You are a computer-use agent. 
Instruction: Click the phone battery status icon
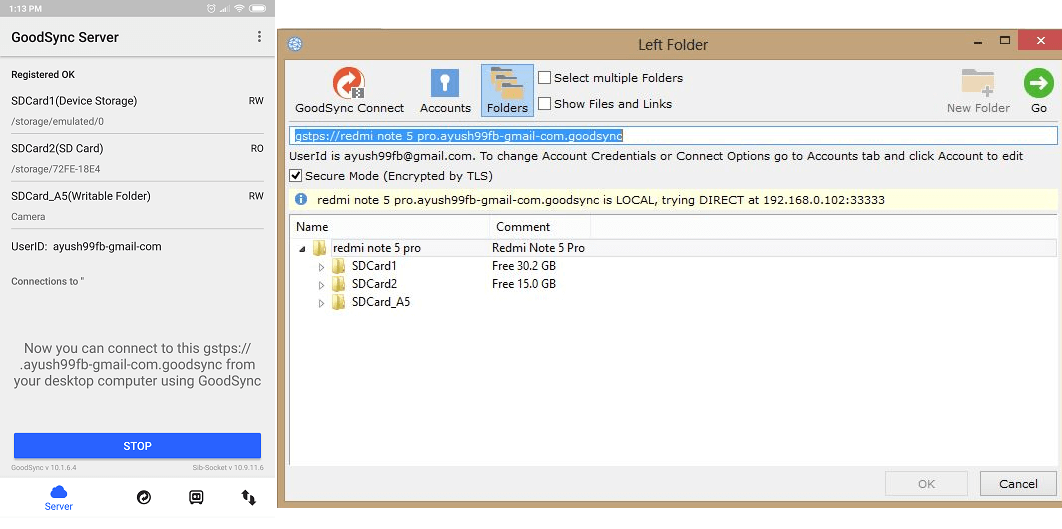click(257, 8)
